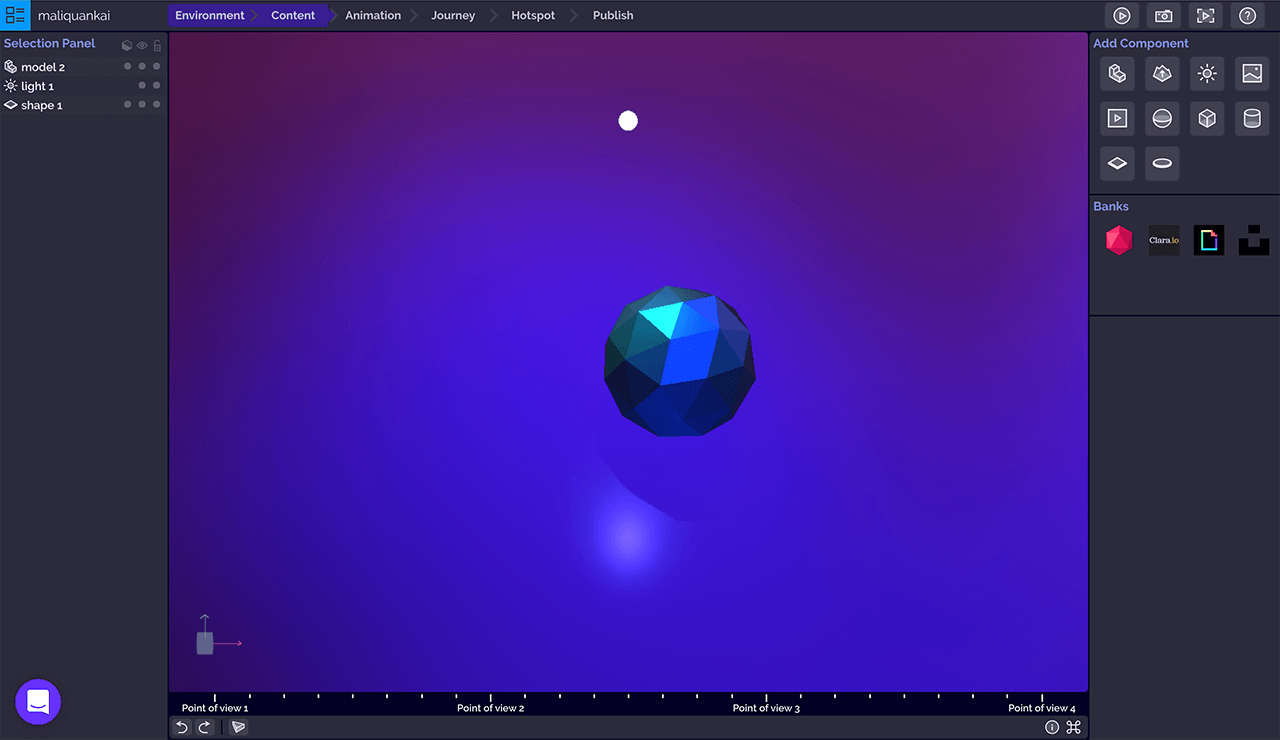Image resolution: width=1280 pixels, height=740 pixels.
Task: Go to the Publish step
Action: [612, 16]
